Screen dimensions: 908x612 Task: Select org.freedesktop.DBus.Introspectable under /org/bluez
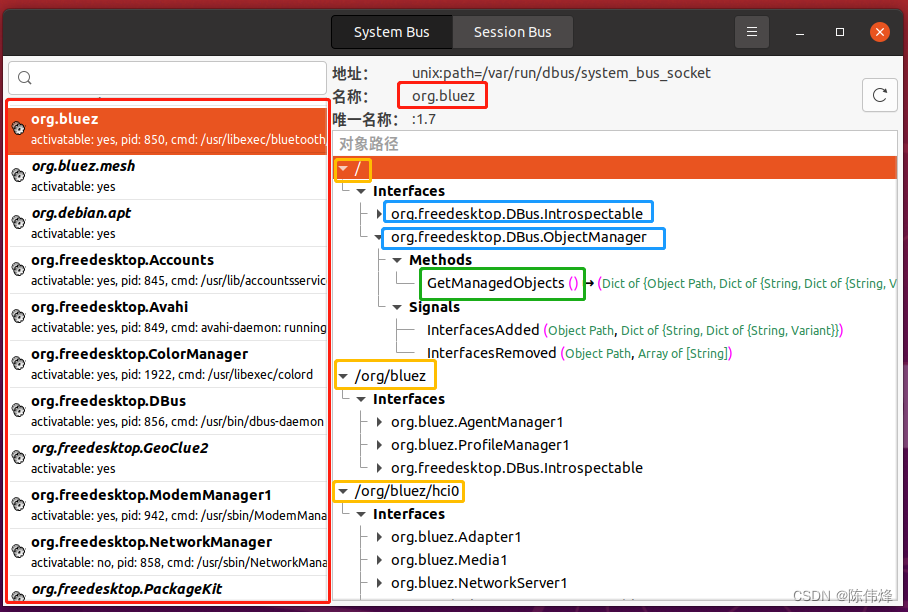(517, 468)
